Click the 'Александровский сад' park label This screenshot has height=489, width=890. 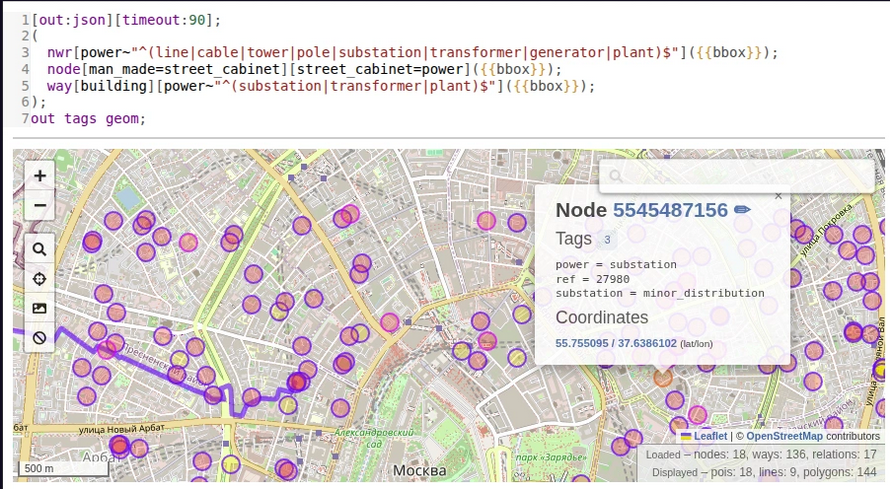point(374,437)
